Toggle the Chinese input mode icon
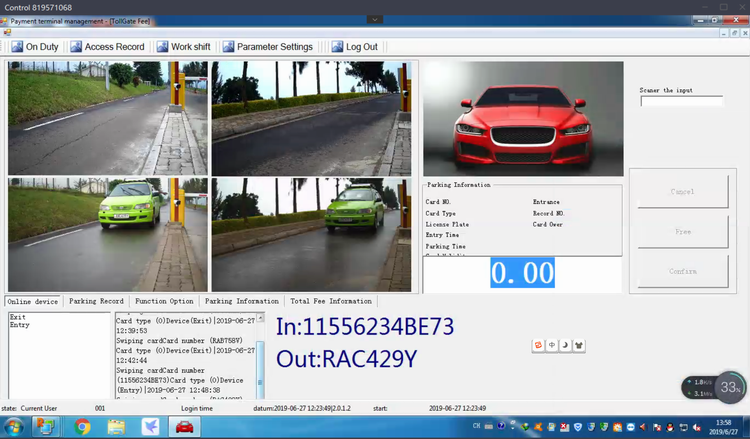Viewport: 750px width, 439px height. pyautogui.click(x=551, y=346)
